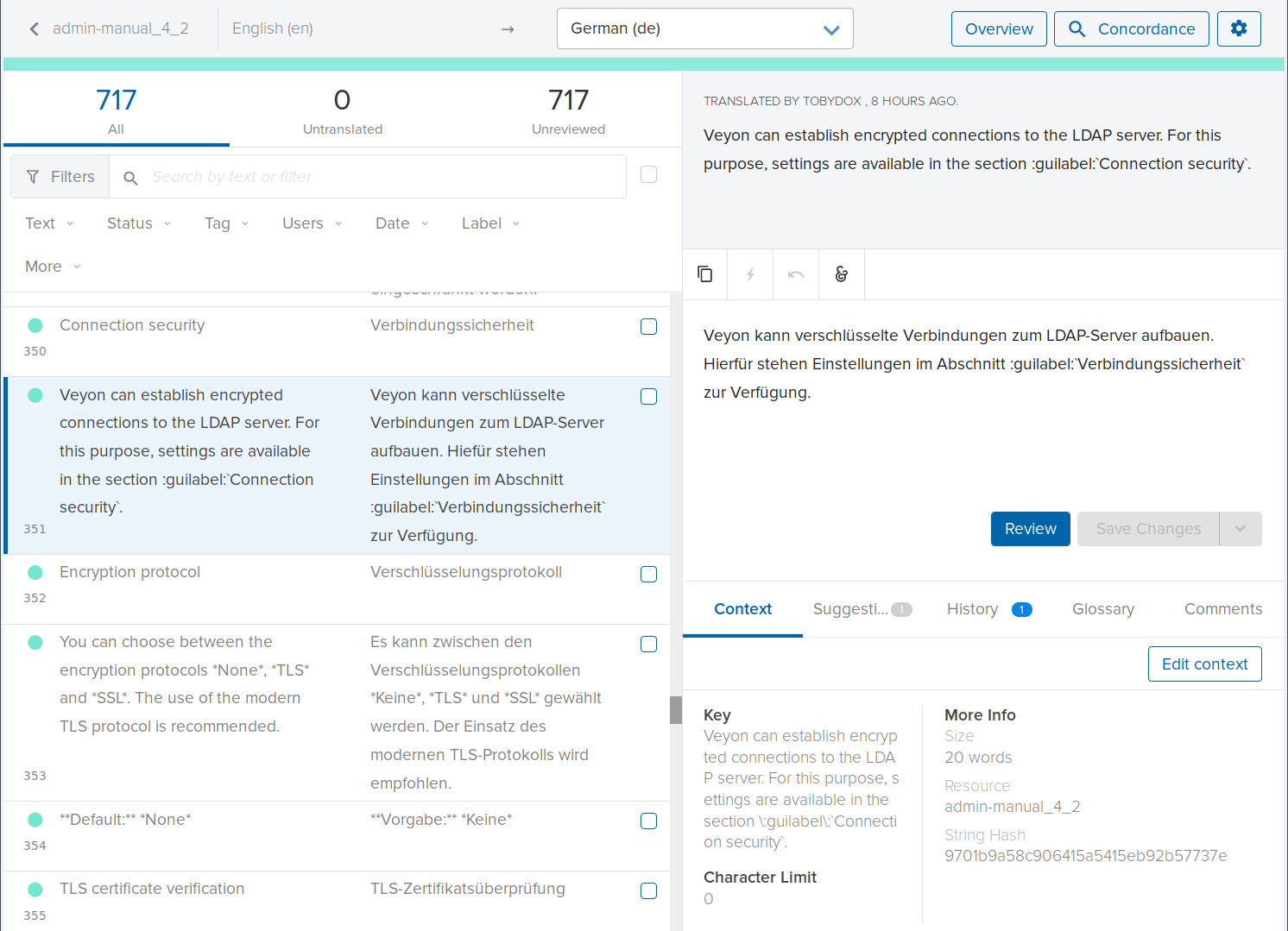This screenshot has height=931, width=1288.
Task: Expand the Text filter dropdown
Action: pyautogui.click(x=49, y=223)
